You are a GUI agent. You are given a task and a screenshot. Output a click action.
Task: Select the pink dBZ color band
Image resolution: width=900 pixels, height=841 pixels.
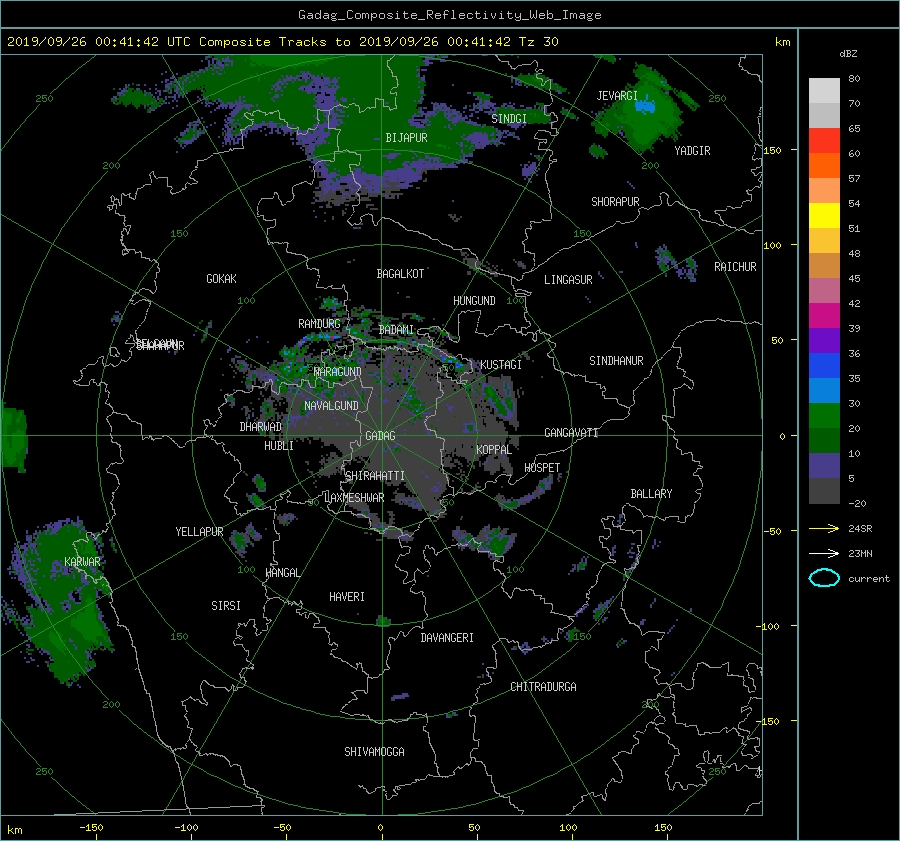tap(824, 291)
